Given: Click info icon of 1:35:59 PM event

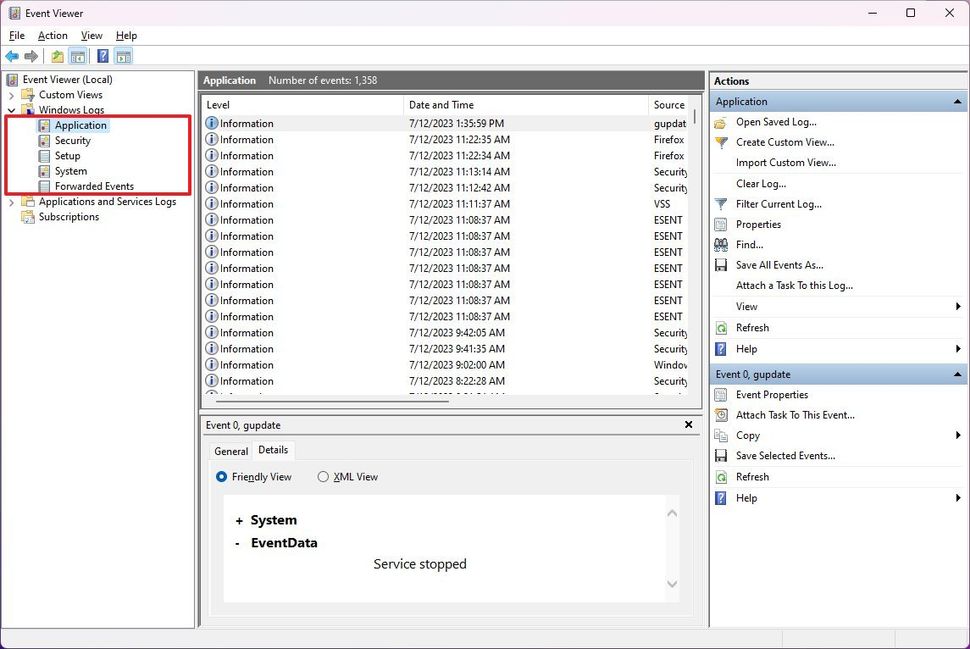Looking at the screenshot, I should pos(212,123).
